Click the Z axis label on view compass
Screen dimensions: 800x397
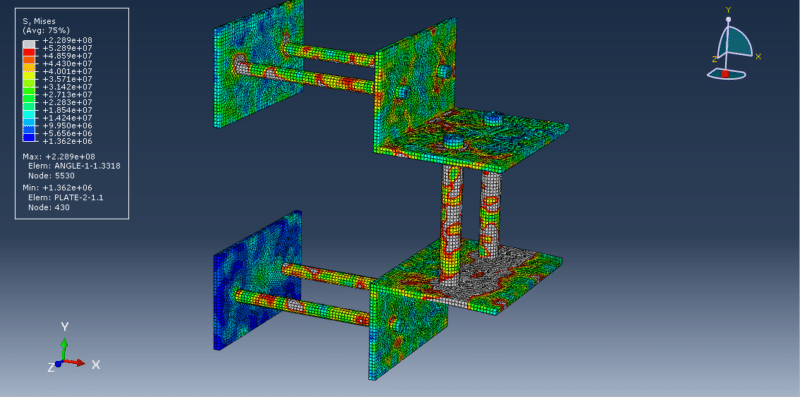tap(715, 59)
